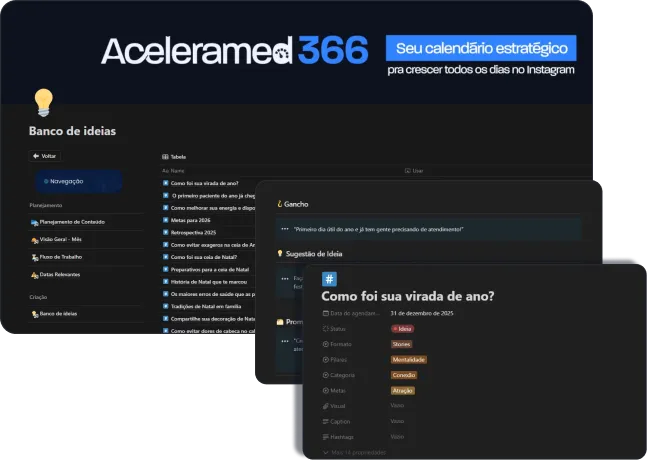Open the Navegação blue block
Image resolution: width=647 pixels, height=460 pixels.
(x=78, y=181)
